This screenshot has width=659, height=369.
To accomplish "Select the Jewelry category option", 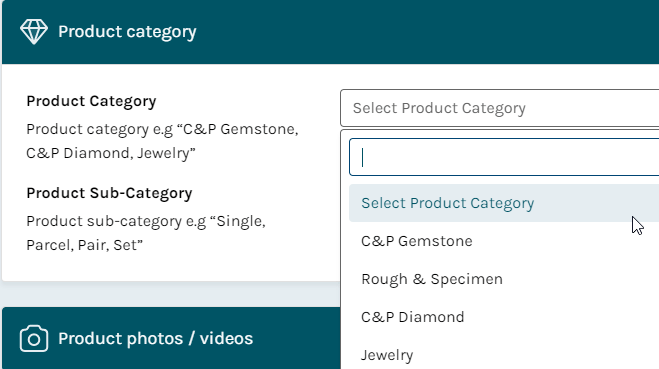I will point(504,355).
